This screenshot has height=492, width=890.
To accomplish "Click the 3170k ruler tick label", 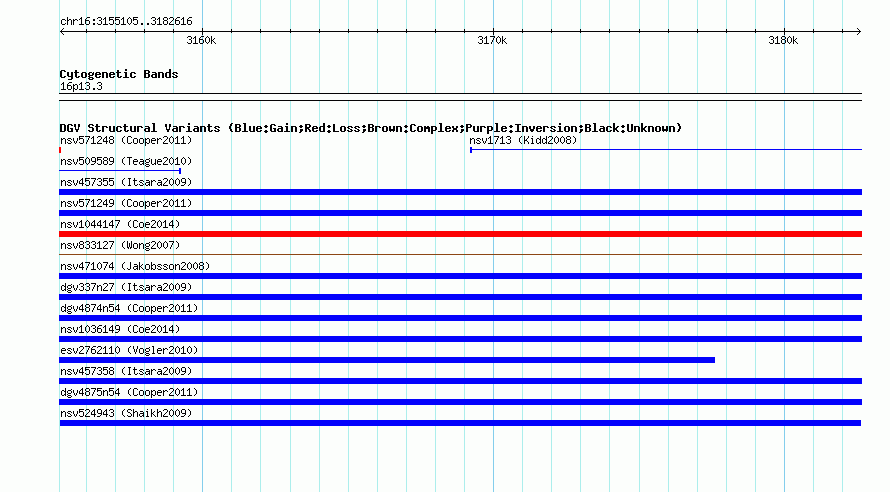I will point(492,40).
